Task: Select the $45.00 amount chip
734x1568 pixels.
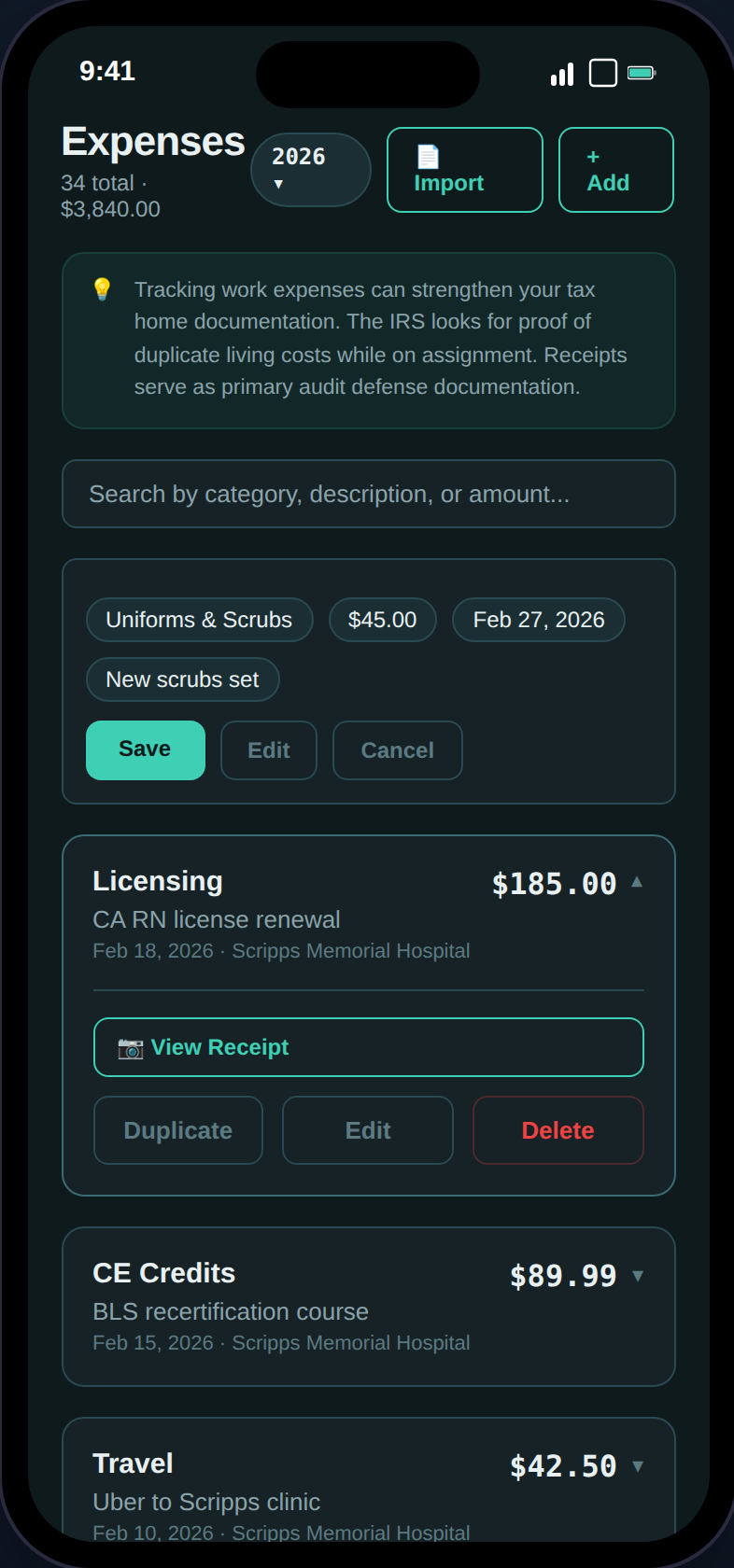Action: (x=382, y=619)
